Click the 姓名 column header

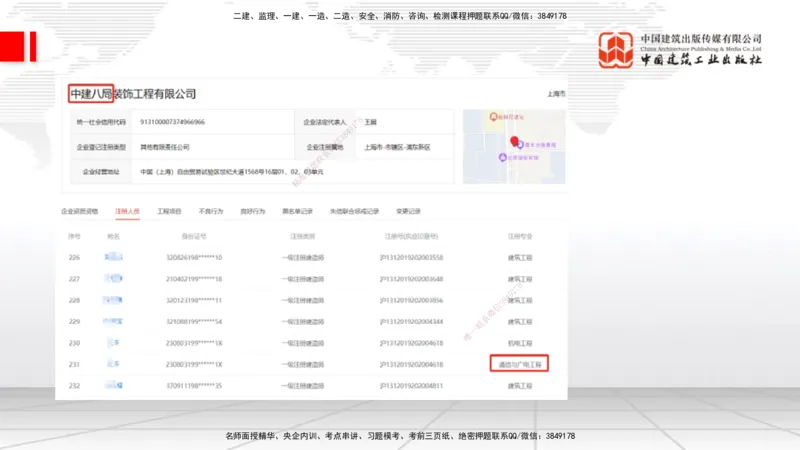113,236
